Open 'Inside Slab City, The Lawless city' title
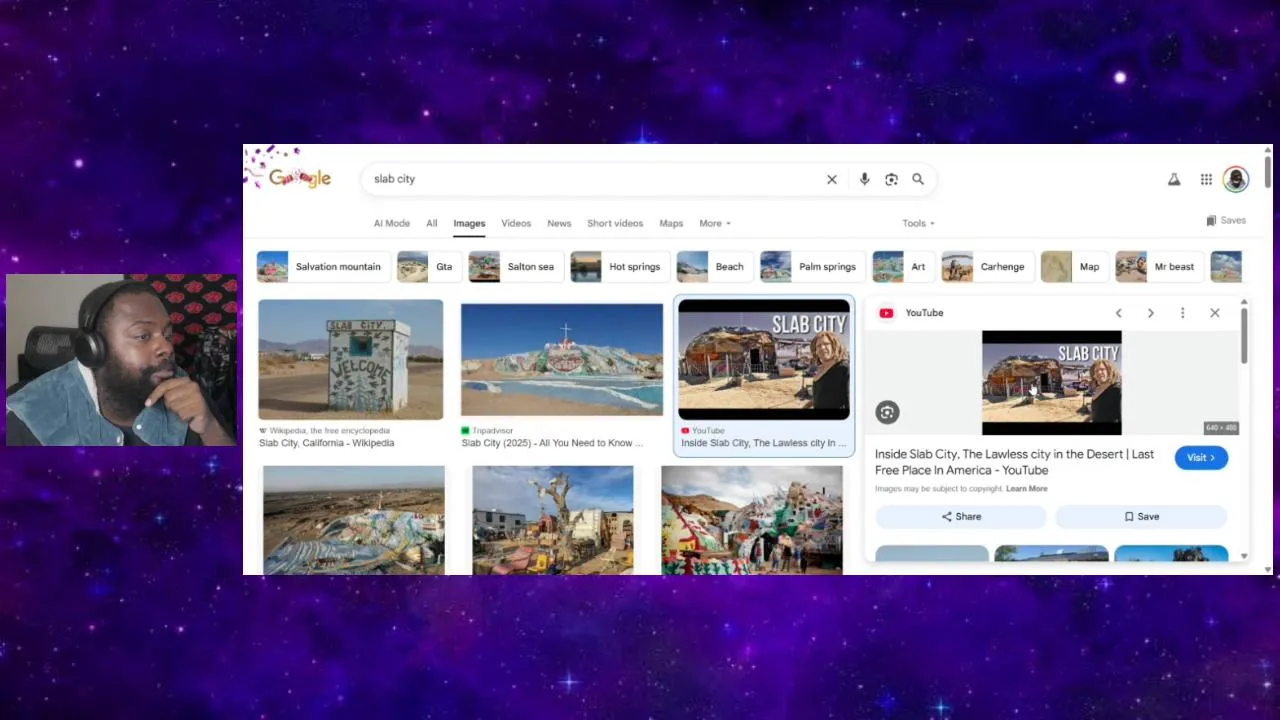 click(1014, 462)
